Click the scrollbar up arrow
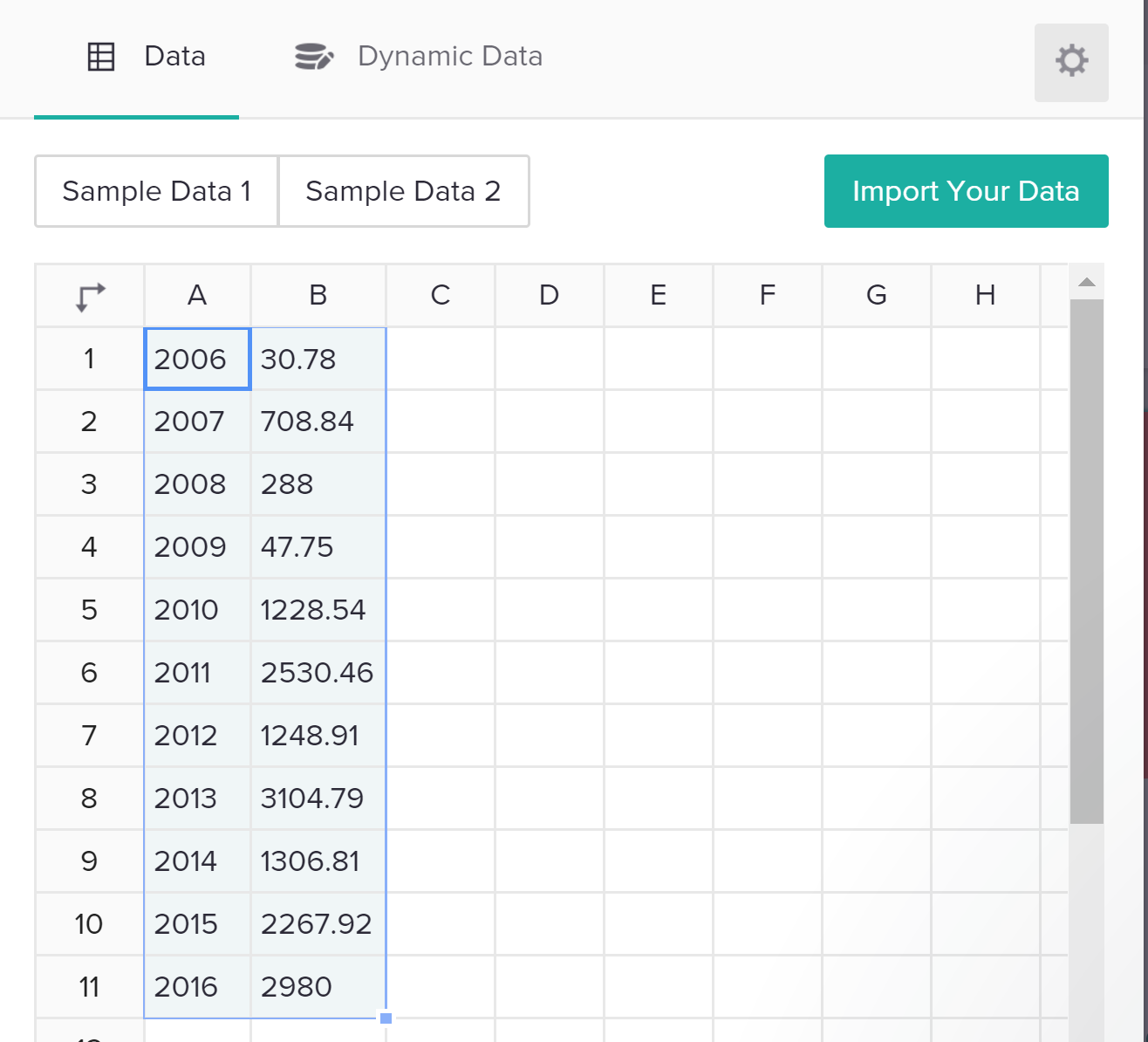This screenshot has width=1148, height=1042. click(1086, 282)
